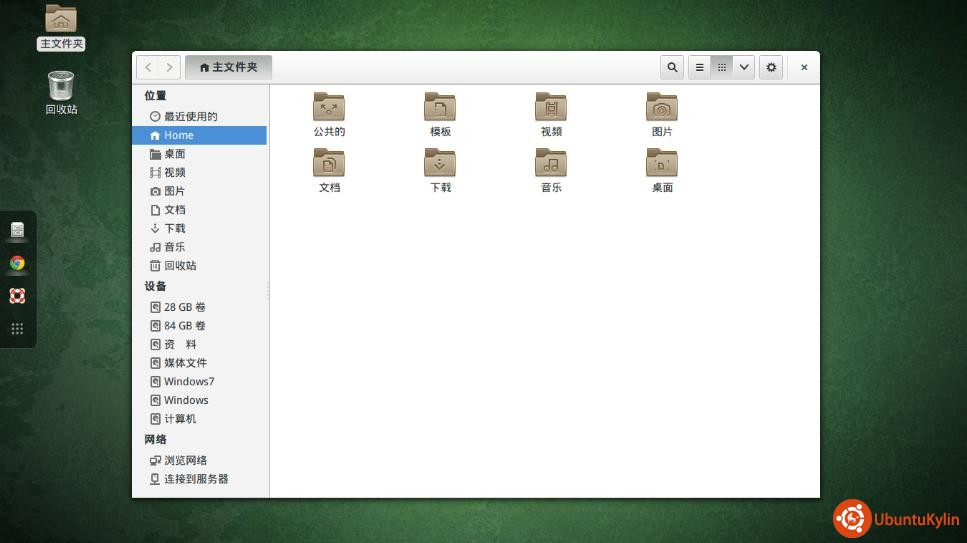Click 连接到服务器 in the sidebar

[x=196, y=479]
